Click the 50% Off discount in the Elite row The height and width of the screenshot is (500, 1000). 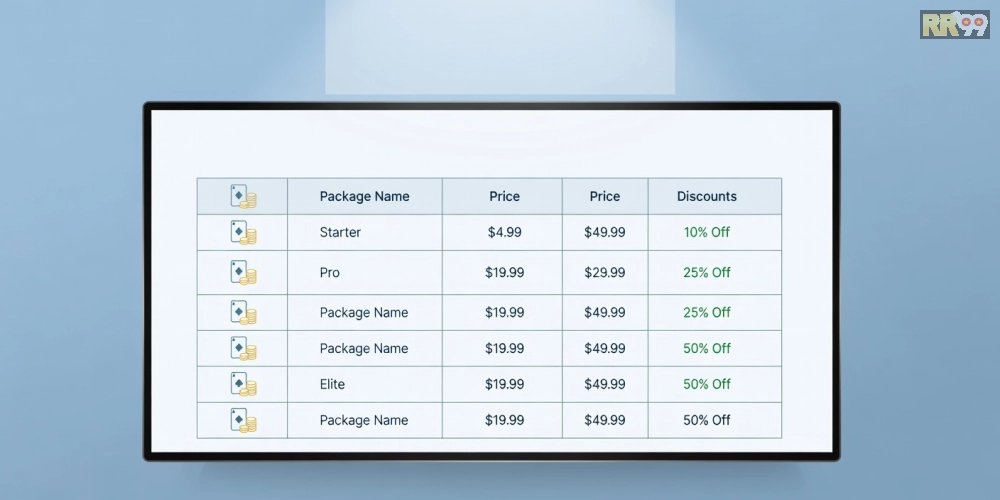(707, 384)
